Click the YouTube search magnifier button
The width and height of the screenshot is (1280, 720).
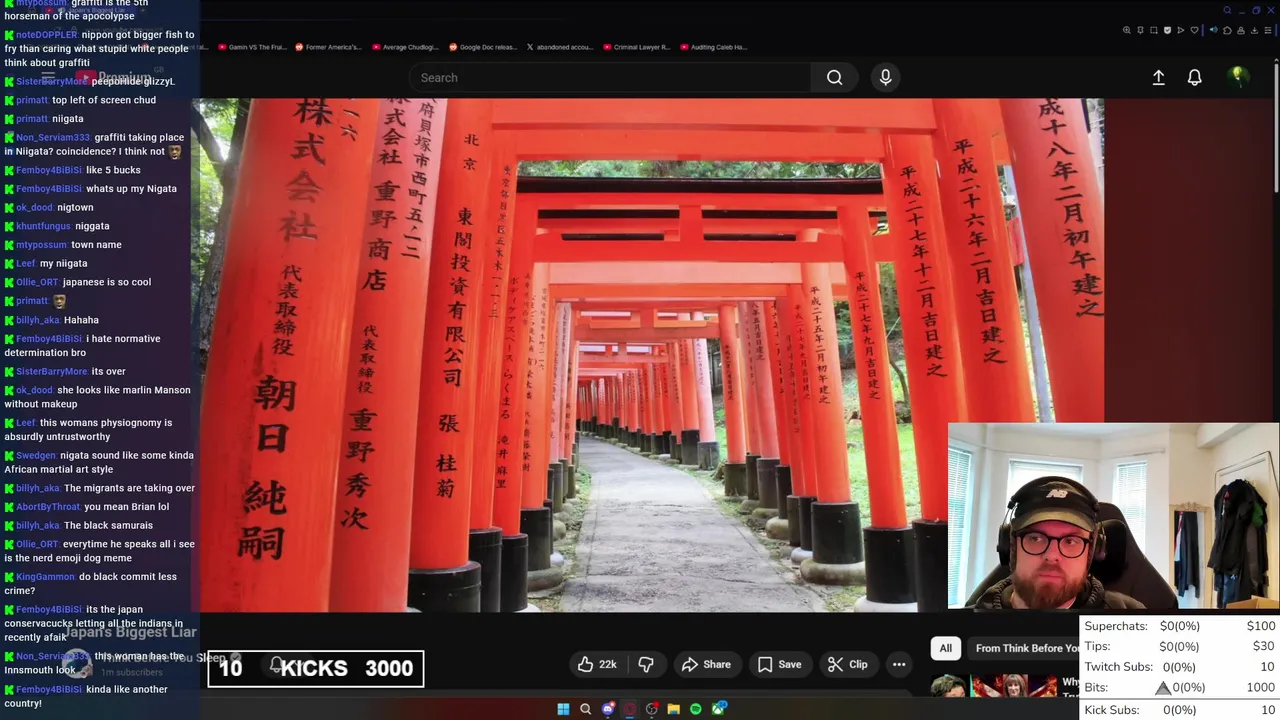834,77
